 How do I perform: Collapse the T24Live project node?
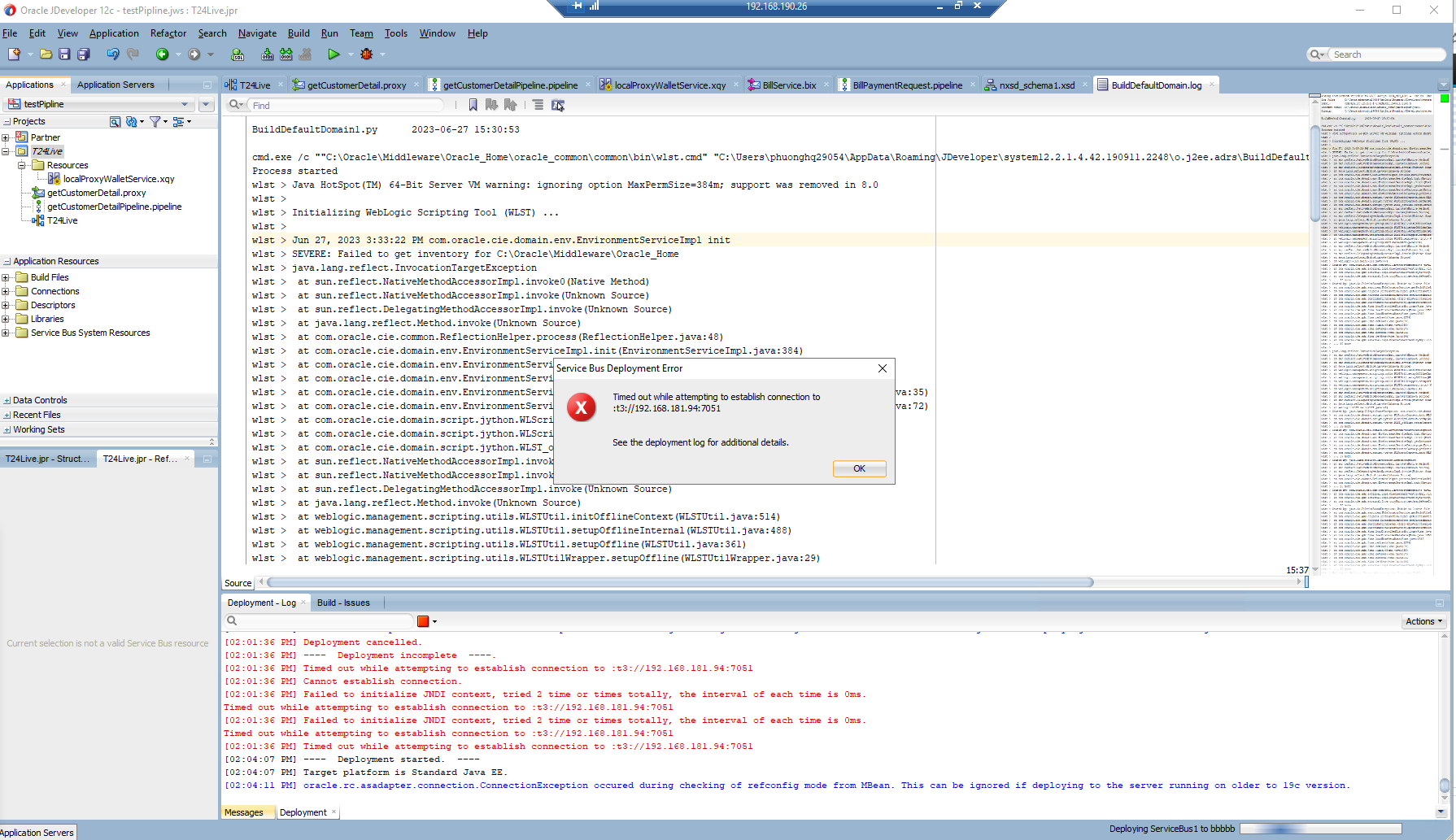pyautogui.click(x=6, y=151)
